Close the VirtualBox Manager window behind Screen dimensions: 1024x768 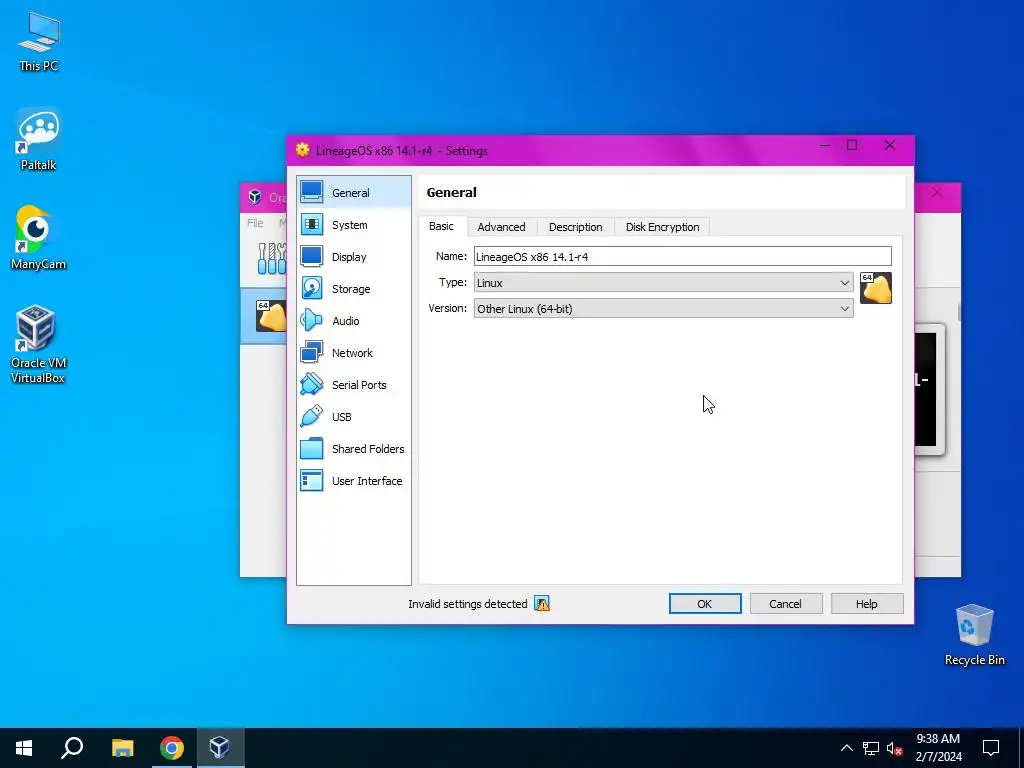coord(937,193)
